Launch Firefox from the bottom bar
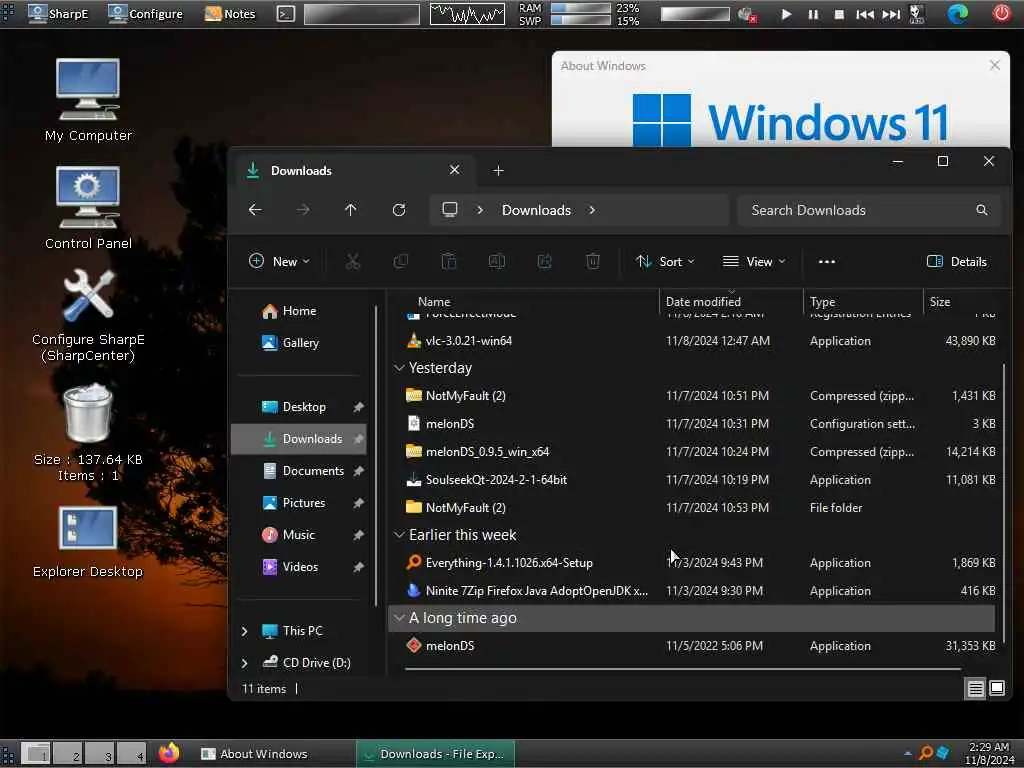The width and height of the screenshot is (1024, 768). click(169, 753)
